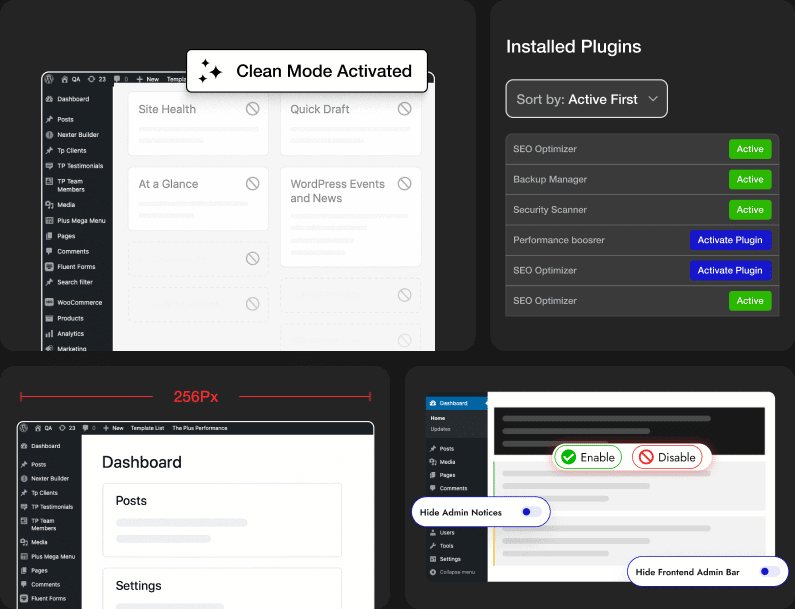Click Active badge for Backup Manager

point(750,179)
